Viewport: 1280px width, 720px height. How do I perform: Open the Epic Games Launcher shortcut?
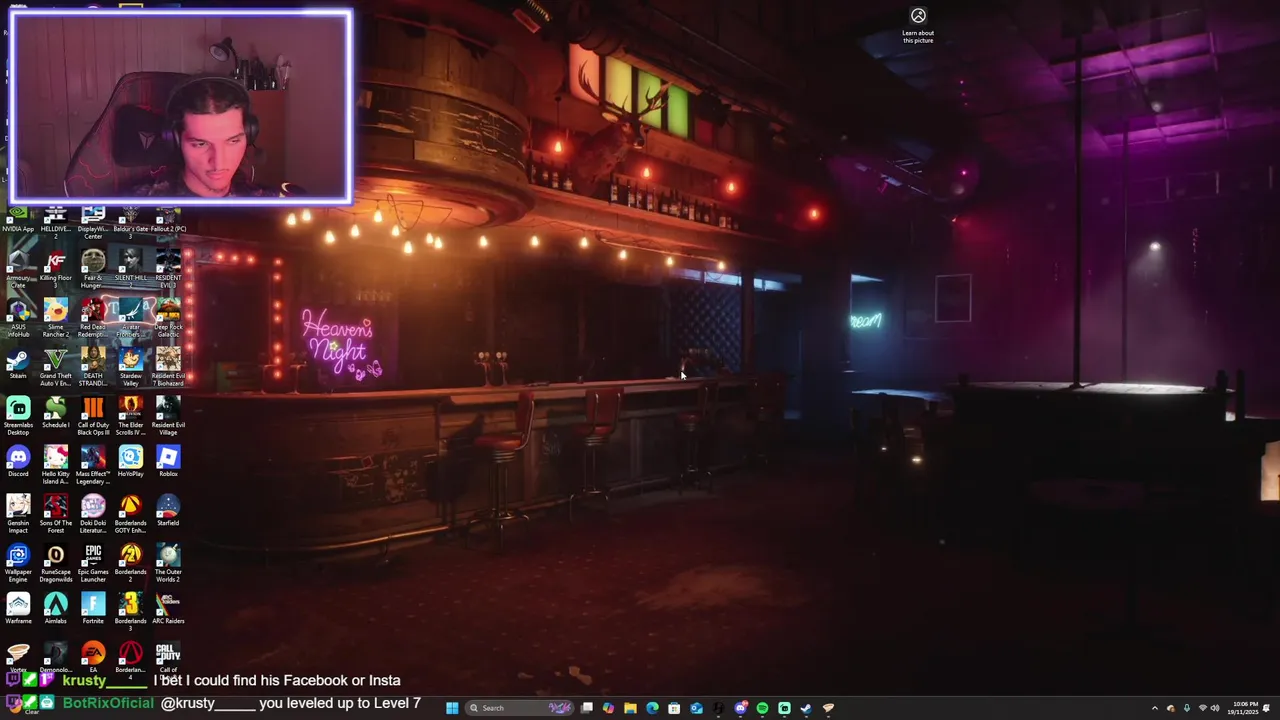93,562
